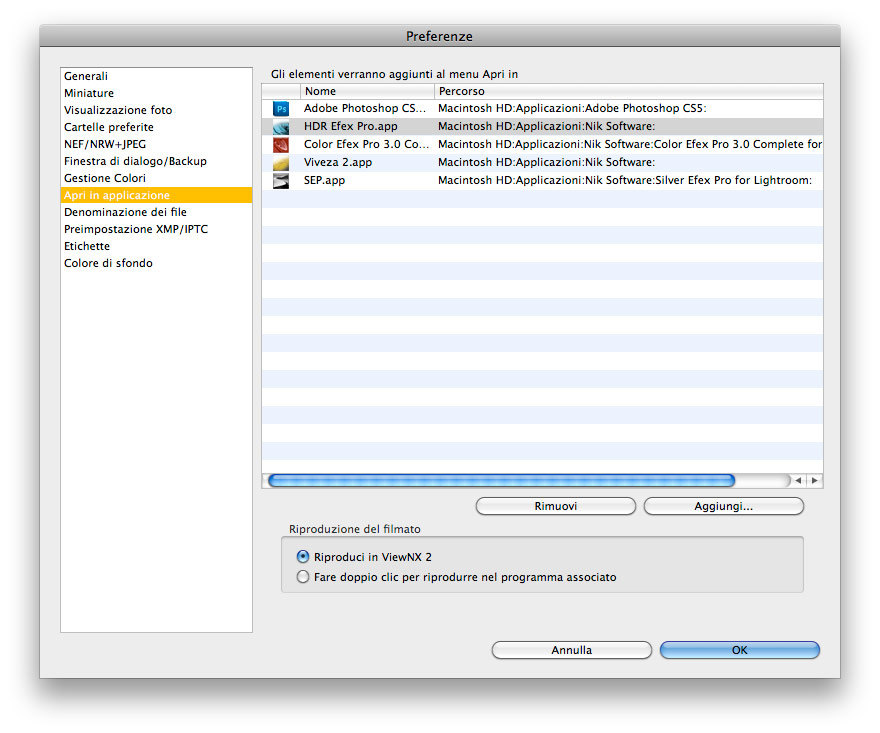
Task: Click the Rimuovi button
Action: pos(556,506)
